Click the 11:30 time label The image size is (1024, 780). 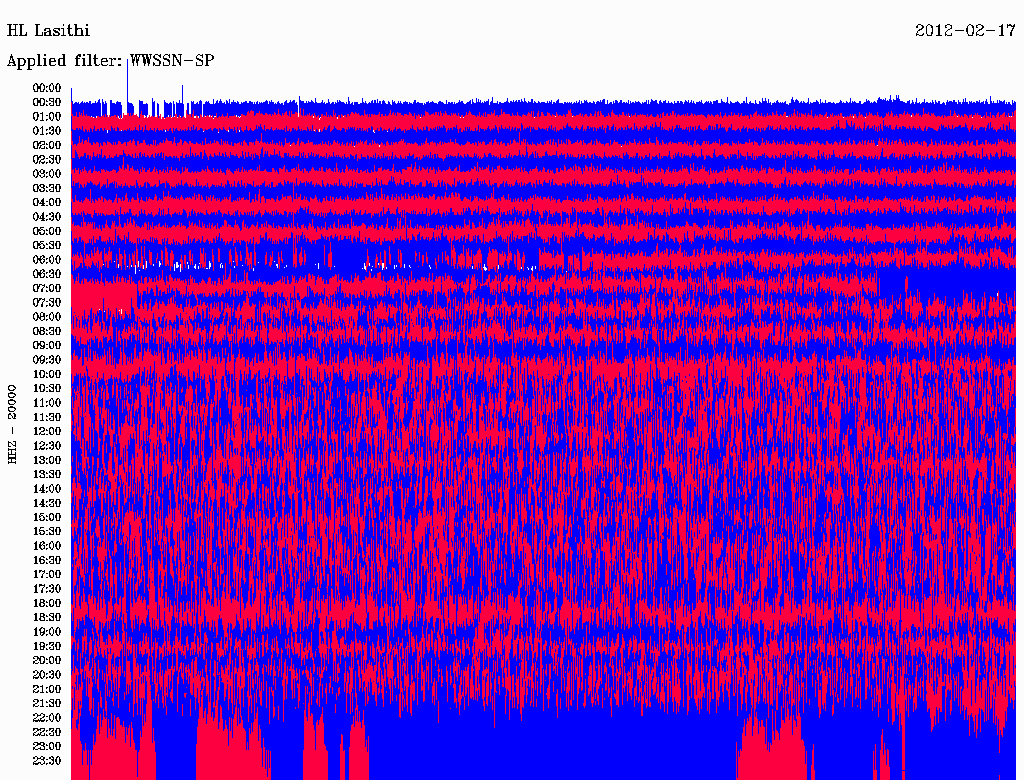pyautogui.click(x=47, y=417)
